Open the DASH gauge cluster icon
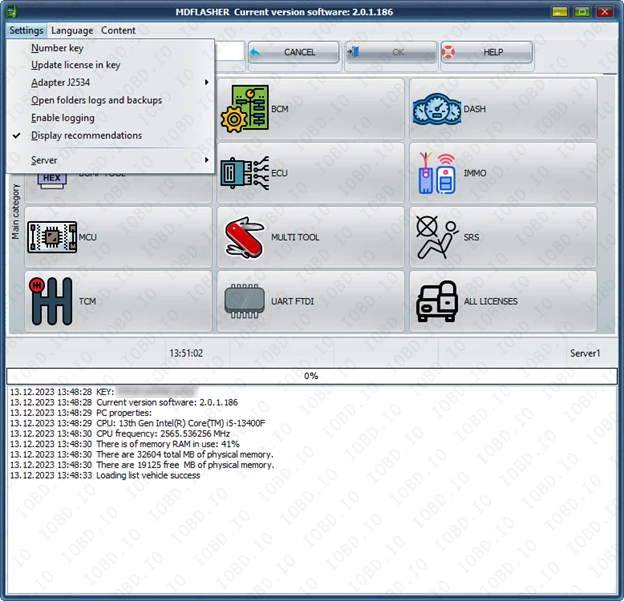The image size is (624, 601). coord(437,109)
